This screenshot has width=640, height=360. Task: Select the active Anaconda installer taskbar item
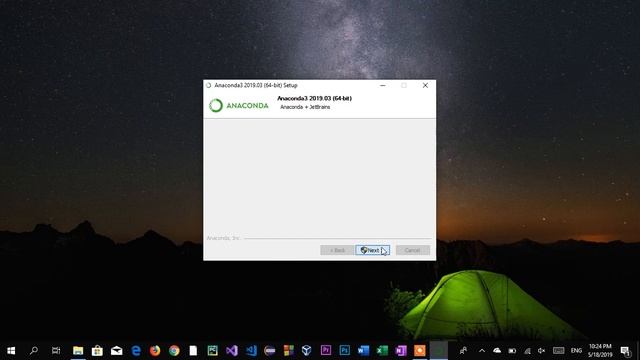click(x=439, y=350)
